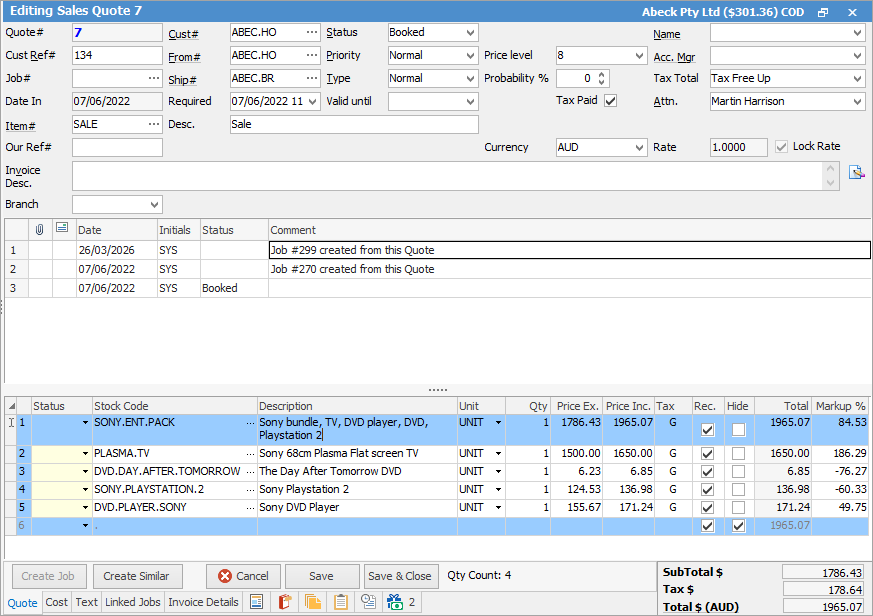Click the Create Similar button
Viewport: 873px width, 616px height.
[x=137, y=576]
